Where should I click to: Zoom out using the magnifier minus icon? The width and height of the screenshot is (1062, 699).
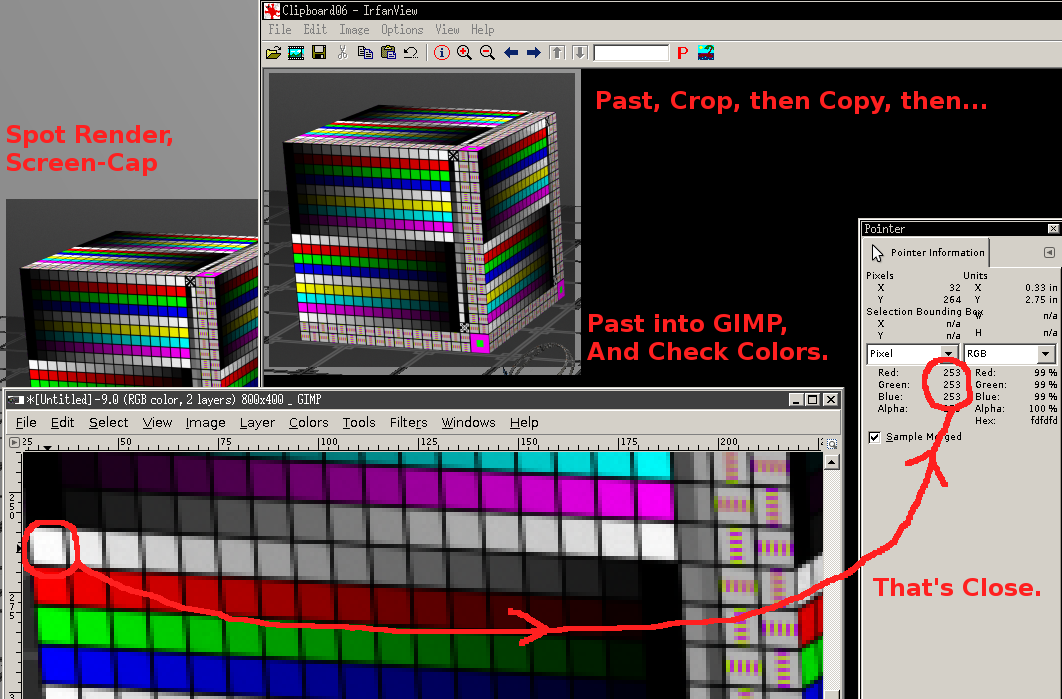tap(485, 53)
